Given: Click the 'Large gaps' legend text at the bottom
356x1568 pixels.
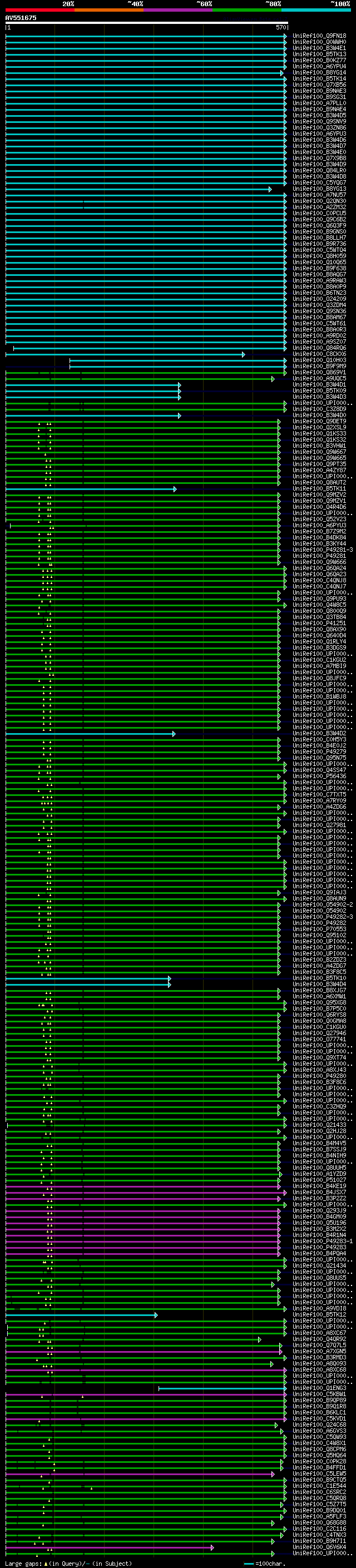Looking at the screenshot, I should click(x=24, y=1563).
